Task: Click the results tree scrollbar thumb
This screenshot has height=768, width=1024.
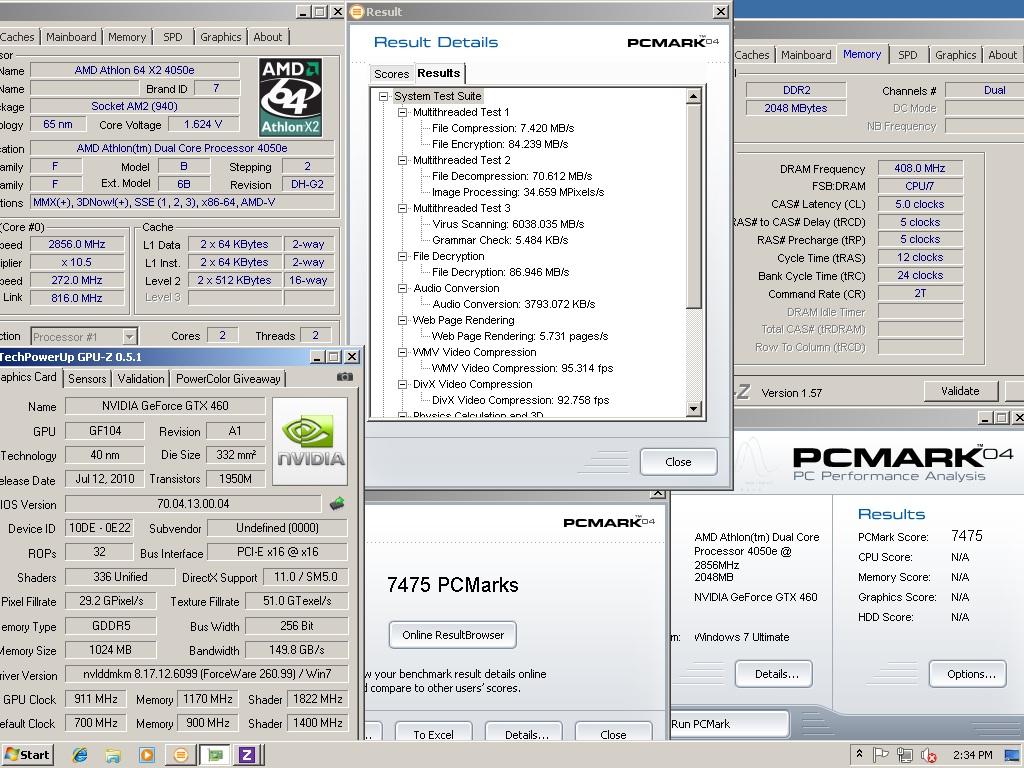Action: pos(694,206)
